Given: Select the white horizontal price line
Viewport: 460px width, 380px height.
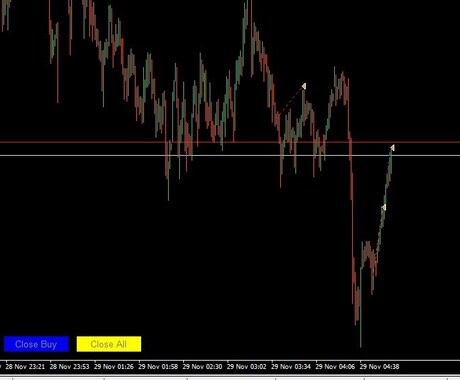Looking at the screenshot, I should 230,155.
